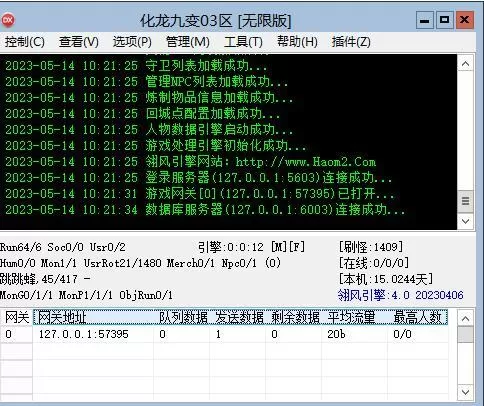This screenshot has height=406, width=484.
Task: Maximize the 化龙九变03区 window
Action: pos(445,20)
